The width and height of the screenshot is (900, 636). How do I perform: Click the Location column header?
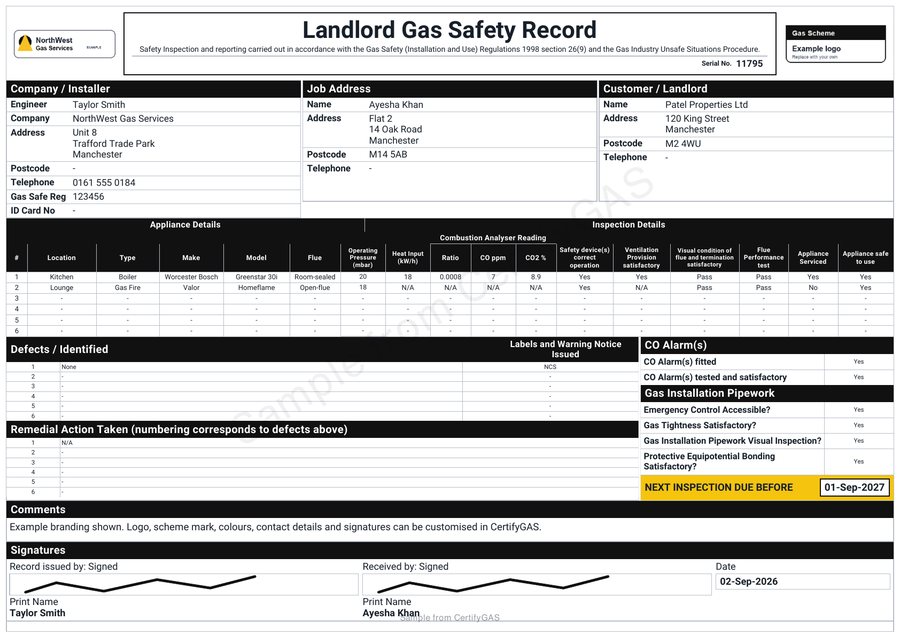pos(61,258)
